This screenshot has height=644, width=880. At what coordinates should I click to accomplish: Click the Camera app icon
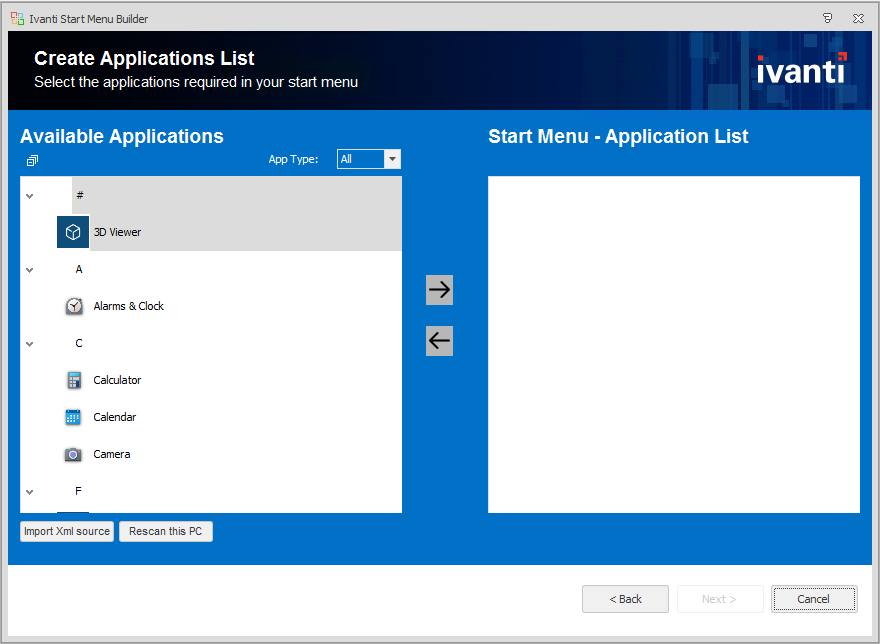pyautogui.click(x=73, y=454)
